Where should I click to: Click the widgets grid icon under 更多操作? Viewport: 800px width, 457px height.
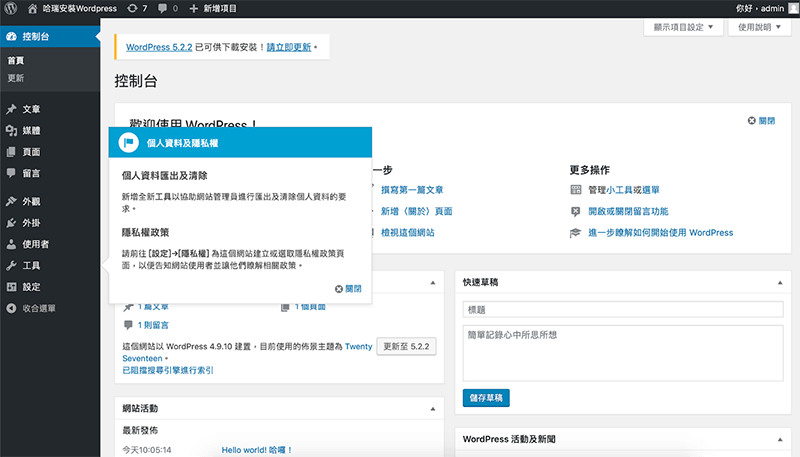pos(576,190)
